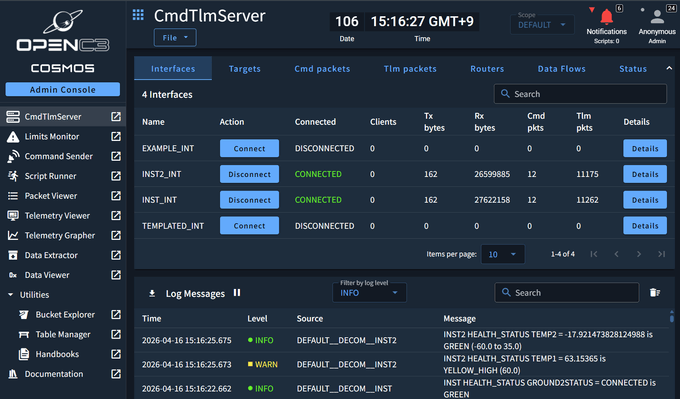Go to the first page of interfaces
The height and width of the screenshot is (399, 680).
(x=594, y=254)
